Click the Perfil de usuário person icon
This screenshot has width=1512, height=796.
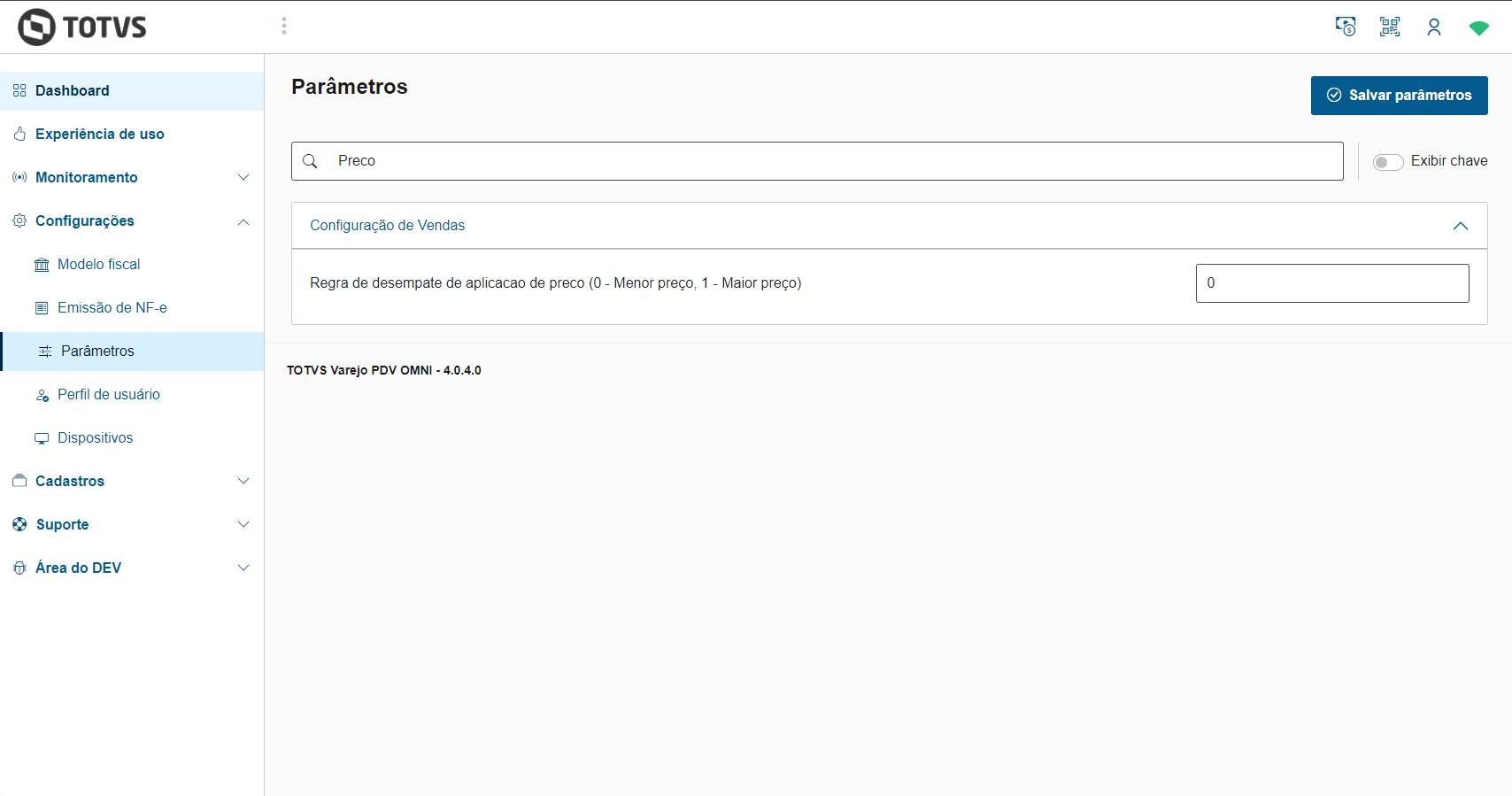[x=42, y=395]
